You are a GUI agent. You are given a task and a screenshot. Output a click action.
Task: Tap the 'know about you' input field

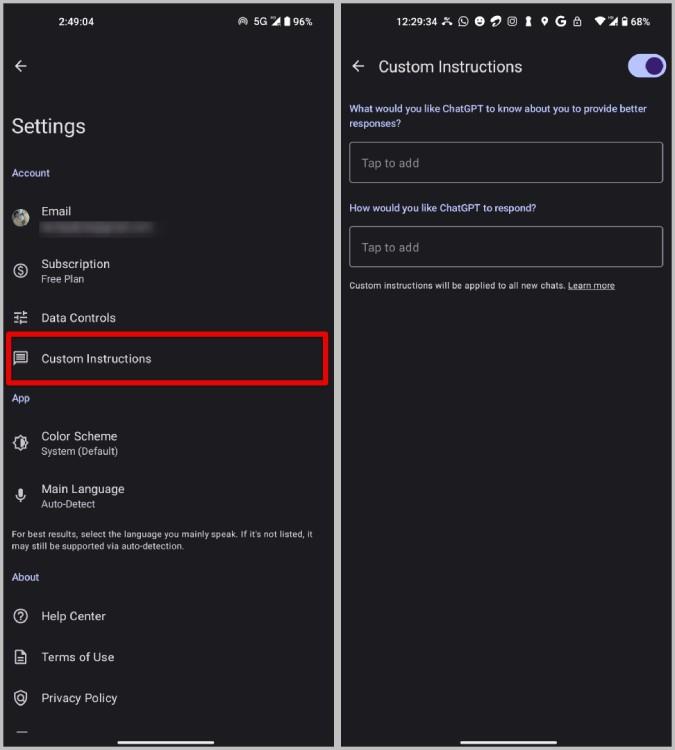tap(506, 163)
